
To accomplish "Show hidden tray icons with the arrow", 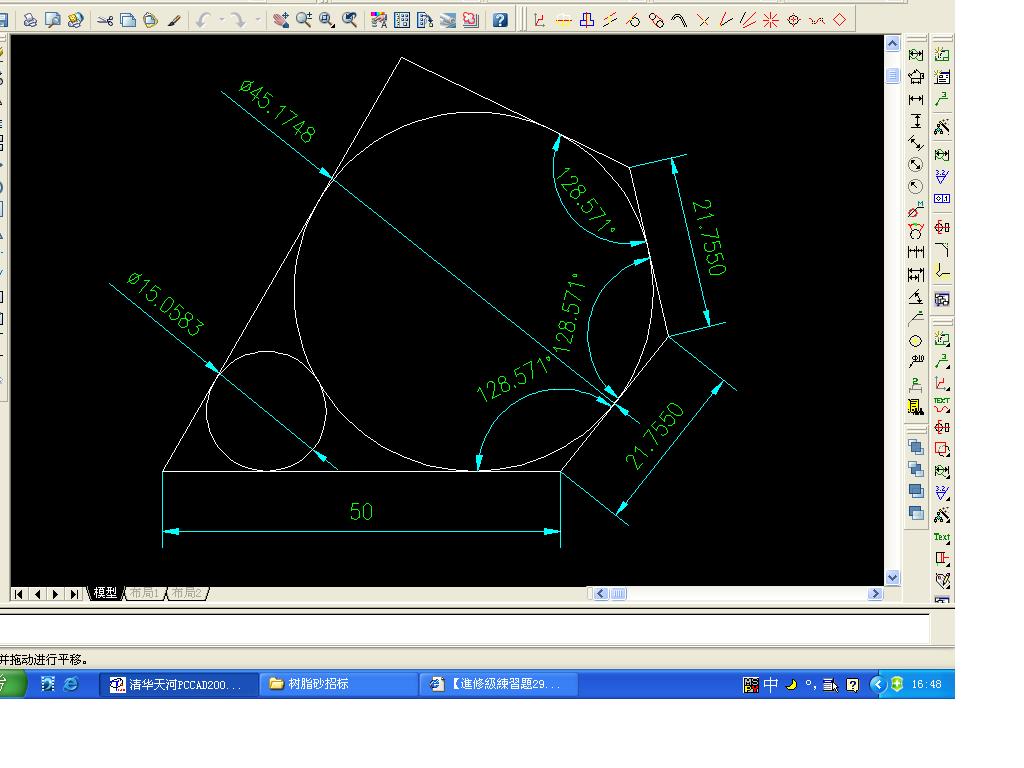I will point(878,684).
